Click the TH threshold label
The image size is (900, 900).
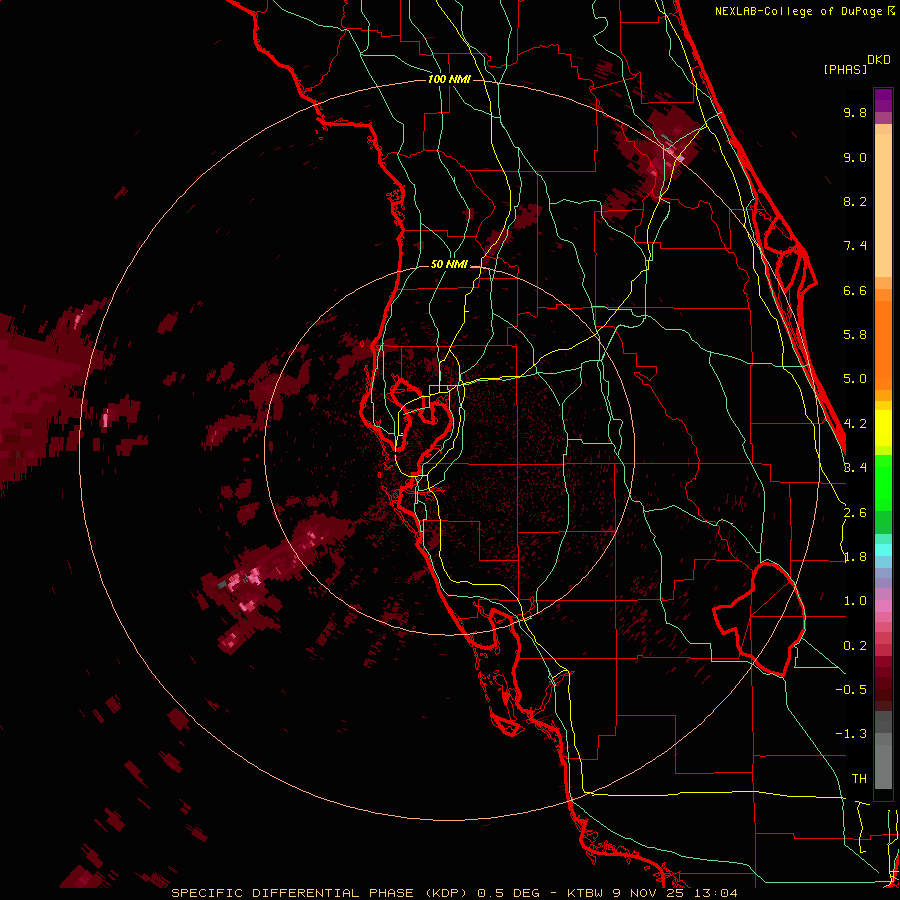859,779
